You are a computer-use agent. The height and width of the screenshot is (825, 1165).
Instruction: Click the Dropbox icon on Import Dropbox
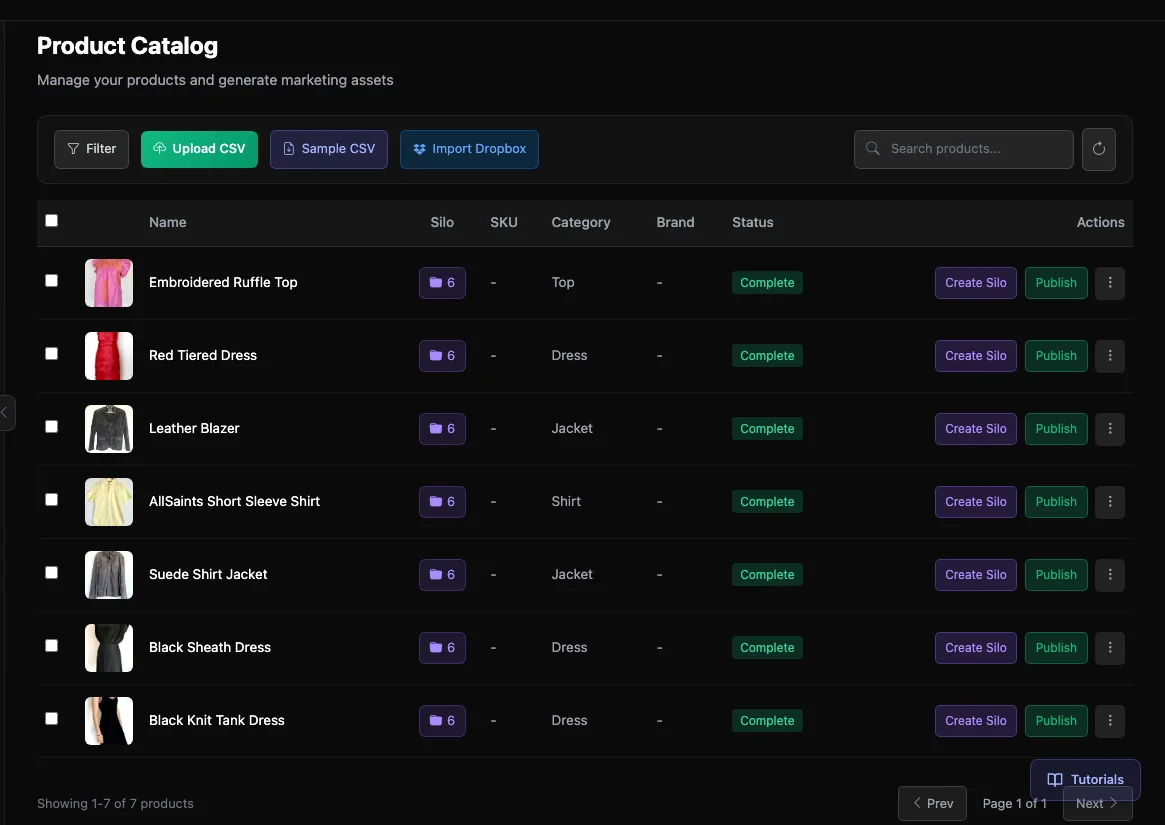[419, 148]
